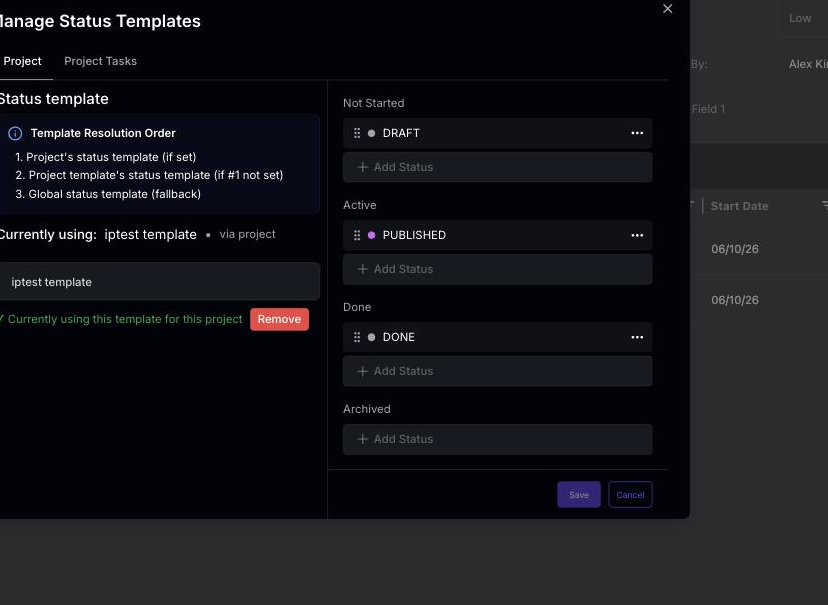828x605 pixels.
Task: Add Status under Not Started
Action: click(497, 167)
